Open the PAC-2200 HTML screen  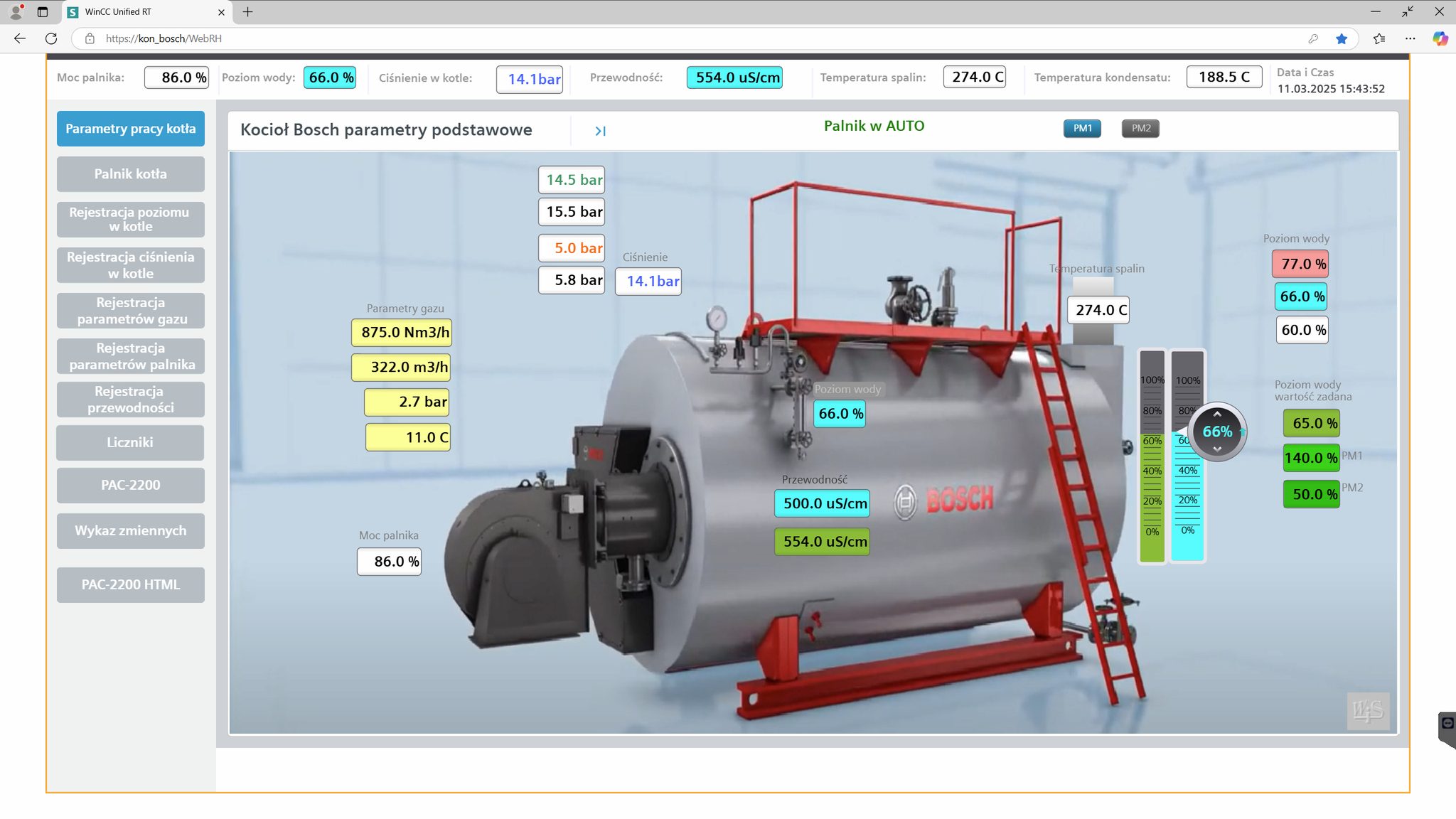pyautogui.click(x=131, y=585)
